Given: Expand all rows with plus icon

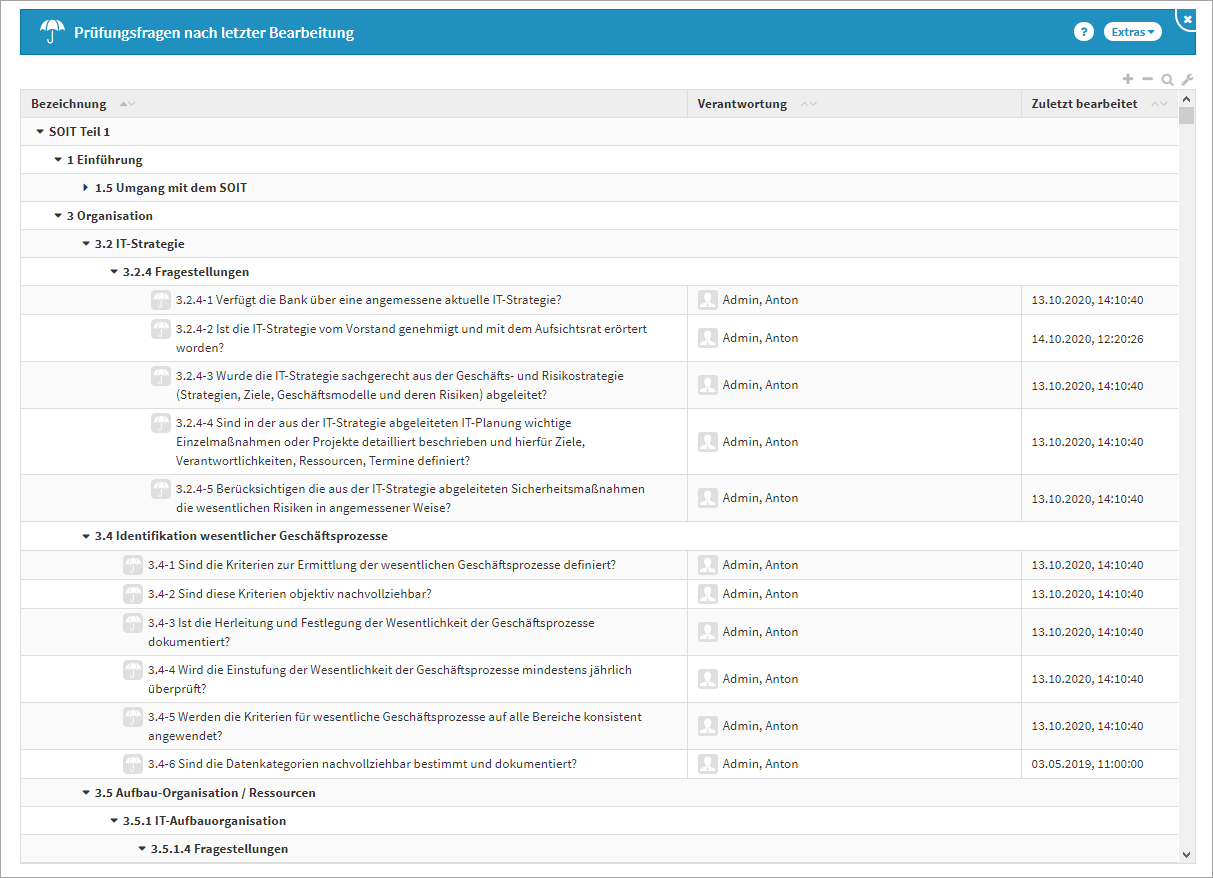Looking at the screenshot, I should tap(1128, 79).
